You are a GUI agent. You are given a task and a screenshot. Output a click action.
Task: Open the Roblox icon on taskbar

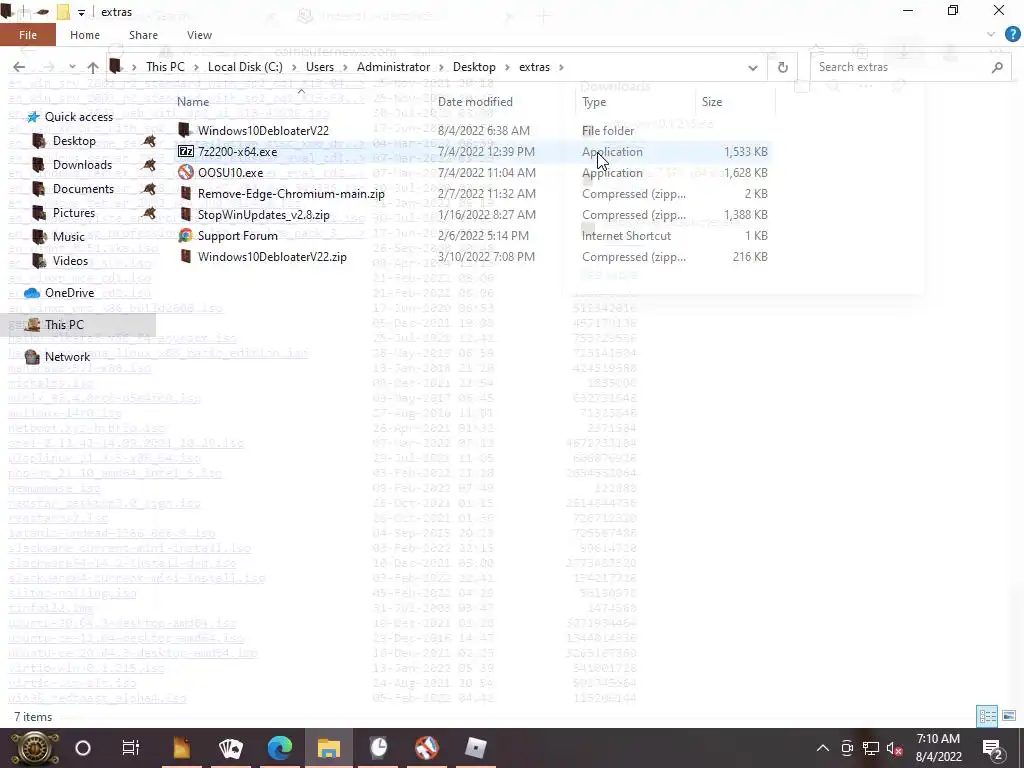click(475, 748)
